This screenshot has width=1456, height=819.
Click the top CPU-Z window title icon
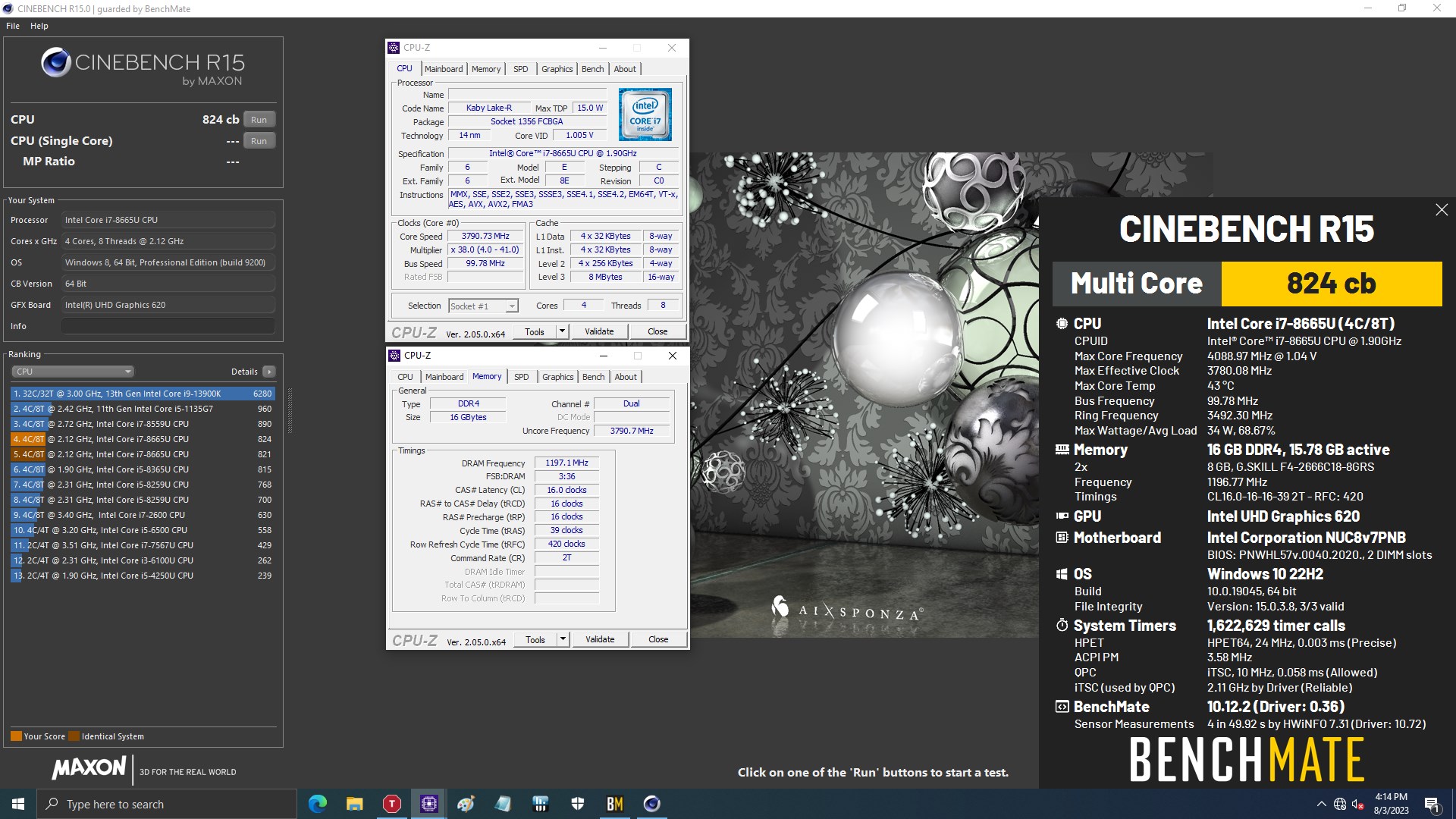(x=394, y=48)
